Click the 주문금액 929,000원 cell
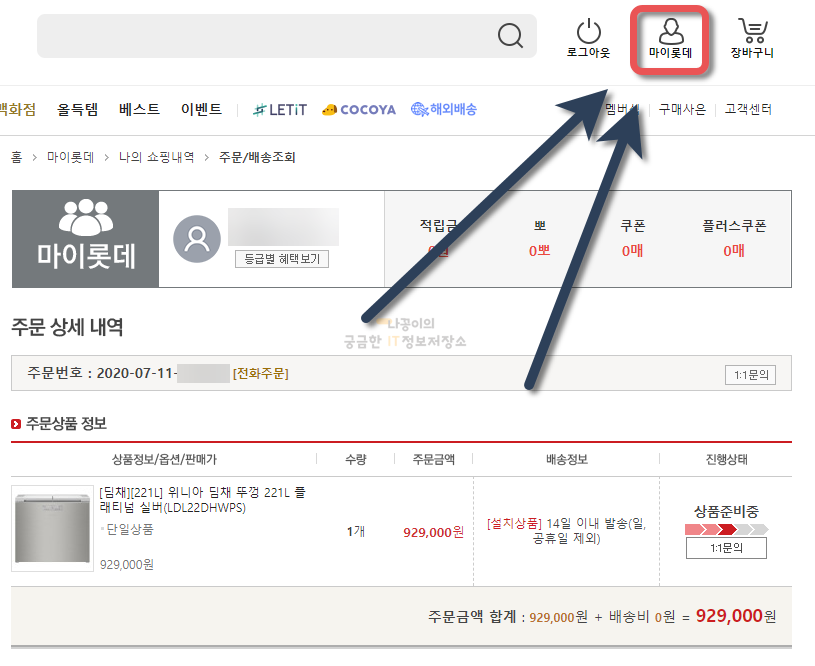 (433, 532)
